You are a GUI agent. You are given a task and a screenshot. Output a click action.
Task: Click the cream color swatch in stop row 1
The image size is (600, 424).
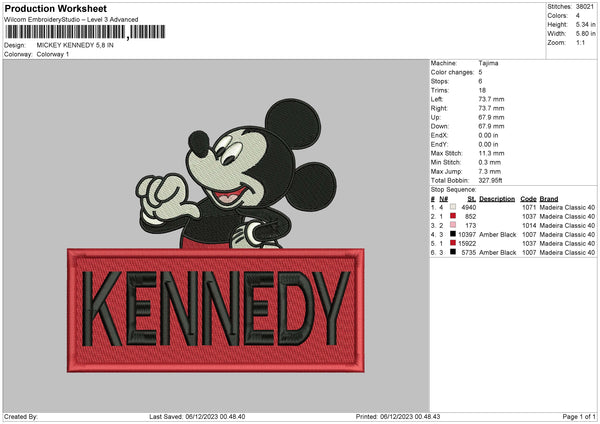tap(453, 207)
